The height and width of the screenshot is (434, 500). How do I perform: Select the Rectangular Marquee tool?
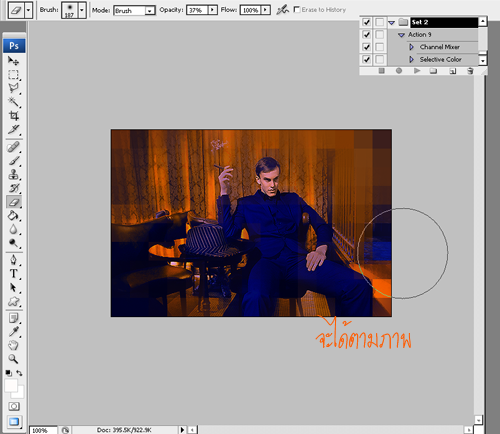tap(13, 74)
